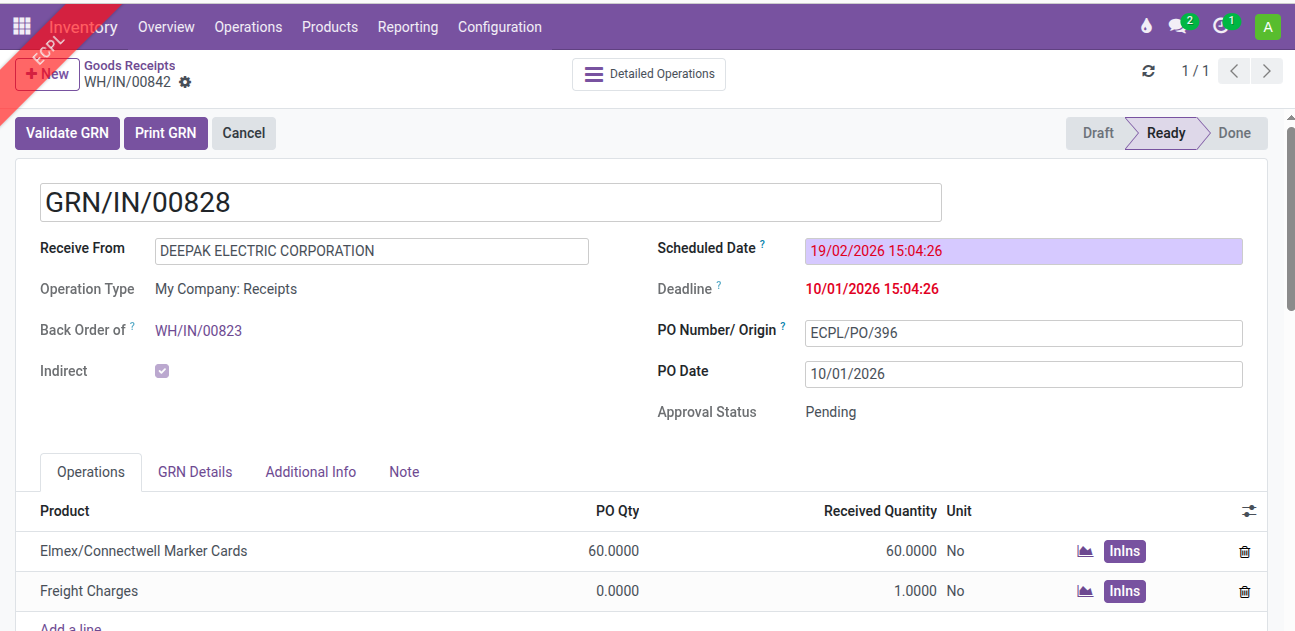Screen dimensions: 1295x631
Task: Open back order link WH/IN/00823
Action: [198, 330]
